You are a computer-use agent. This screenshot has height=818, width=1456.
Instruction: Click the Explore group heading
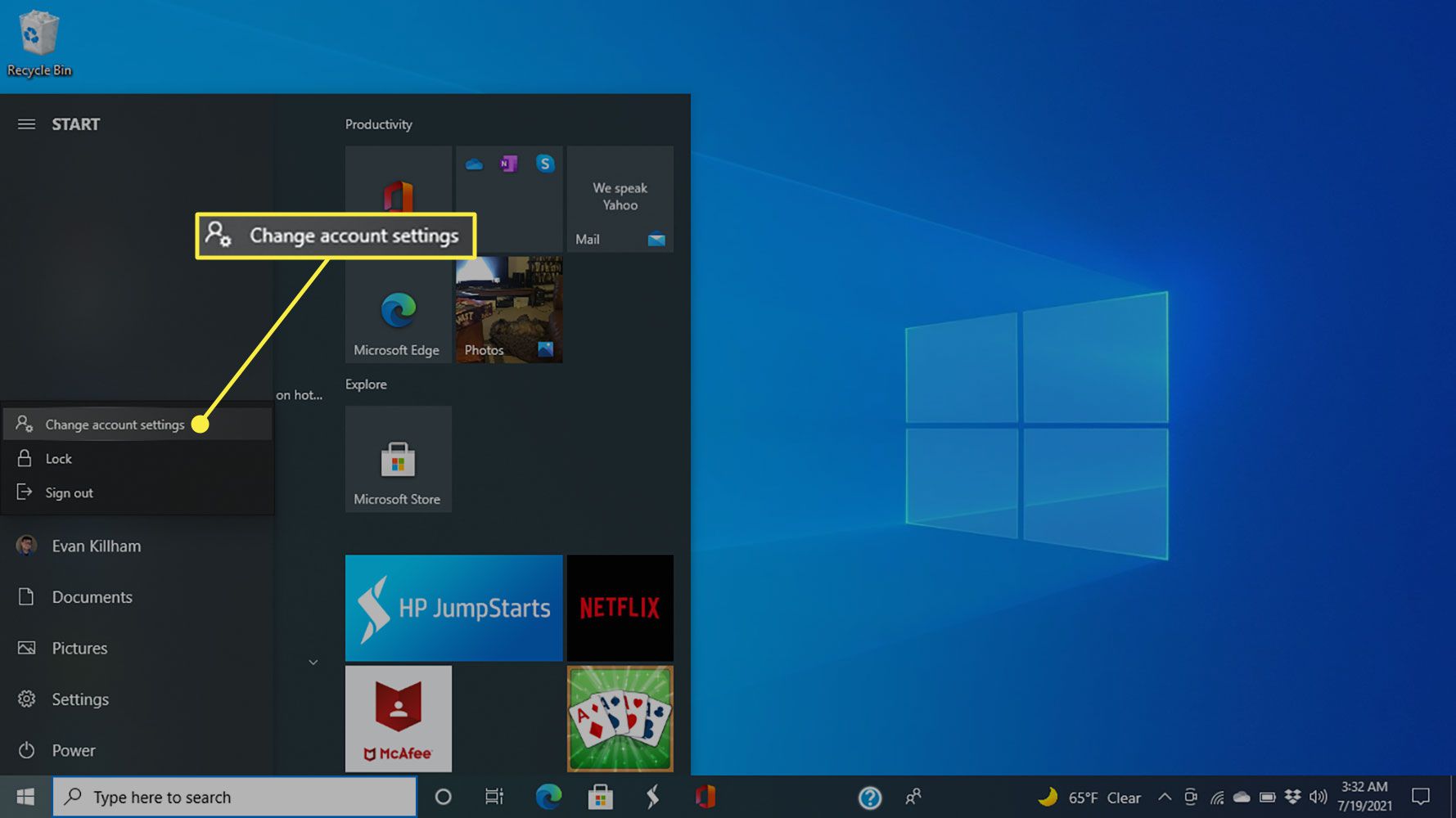pos(366,384)
